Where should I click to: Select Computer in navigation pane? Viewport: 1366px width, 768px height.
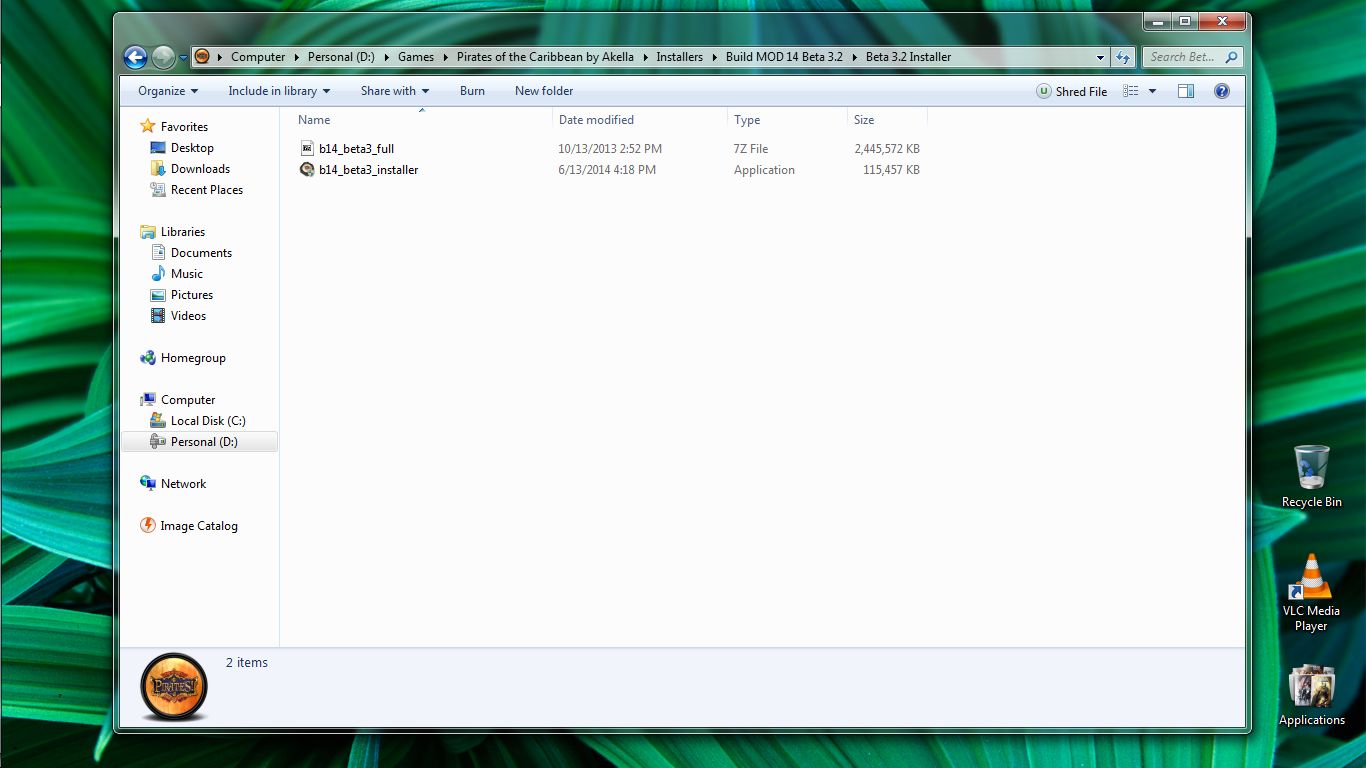(x=188, y=400)
